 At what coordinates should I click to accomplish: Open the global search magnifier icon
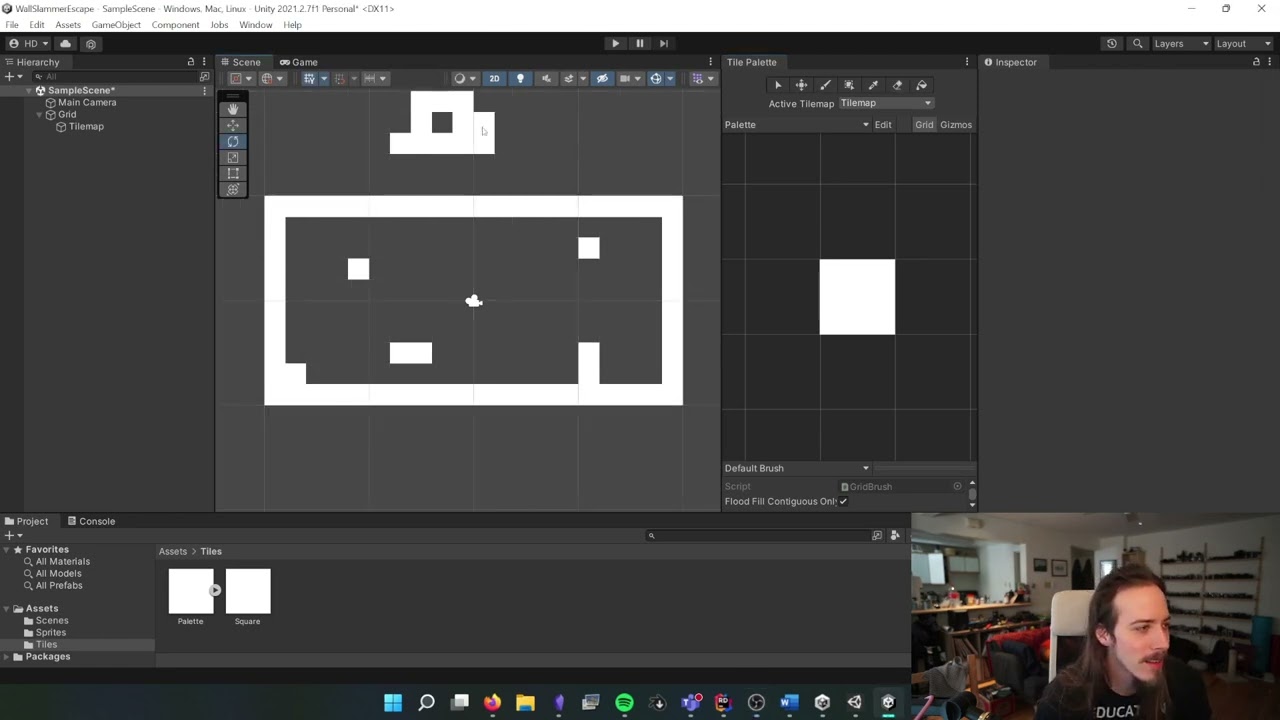(1137, 43)
